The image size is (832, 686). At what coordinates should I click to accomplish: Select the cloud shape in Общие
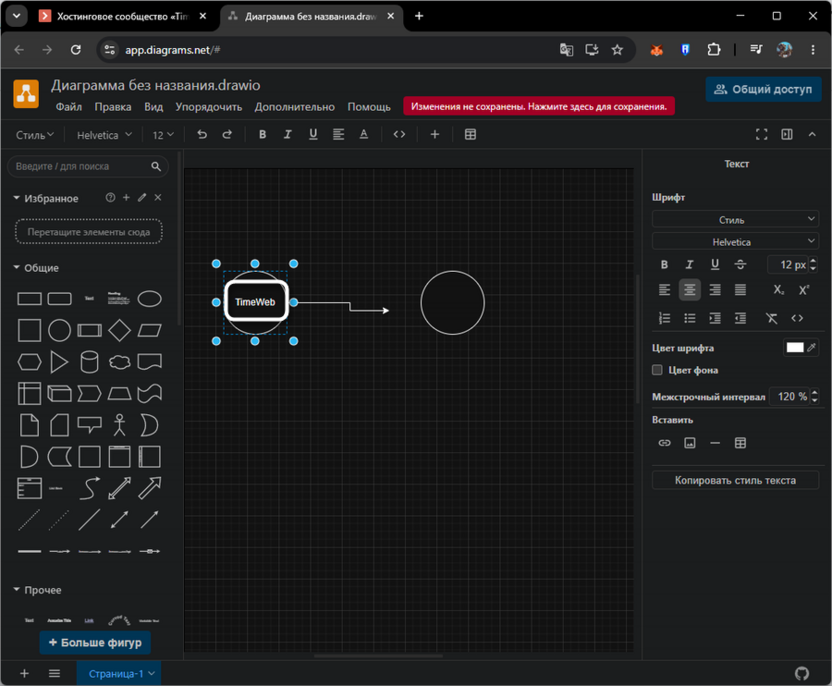click(119, 362)
